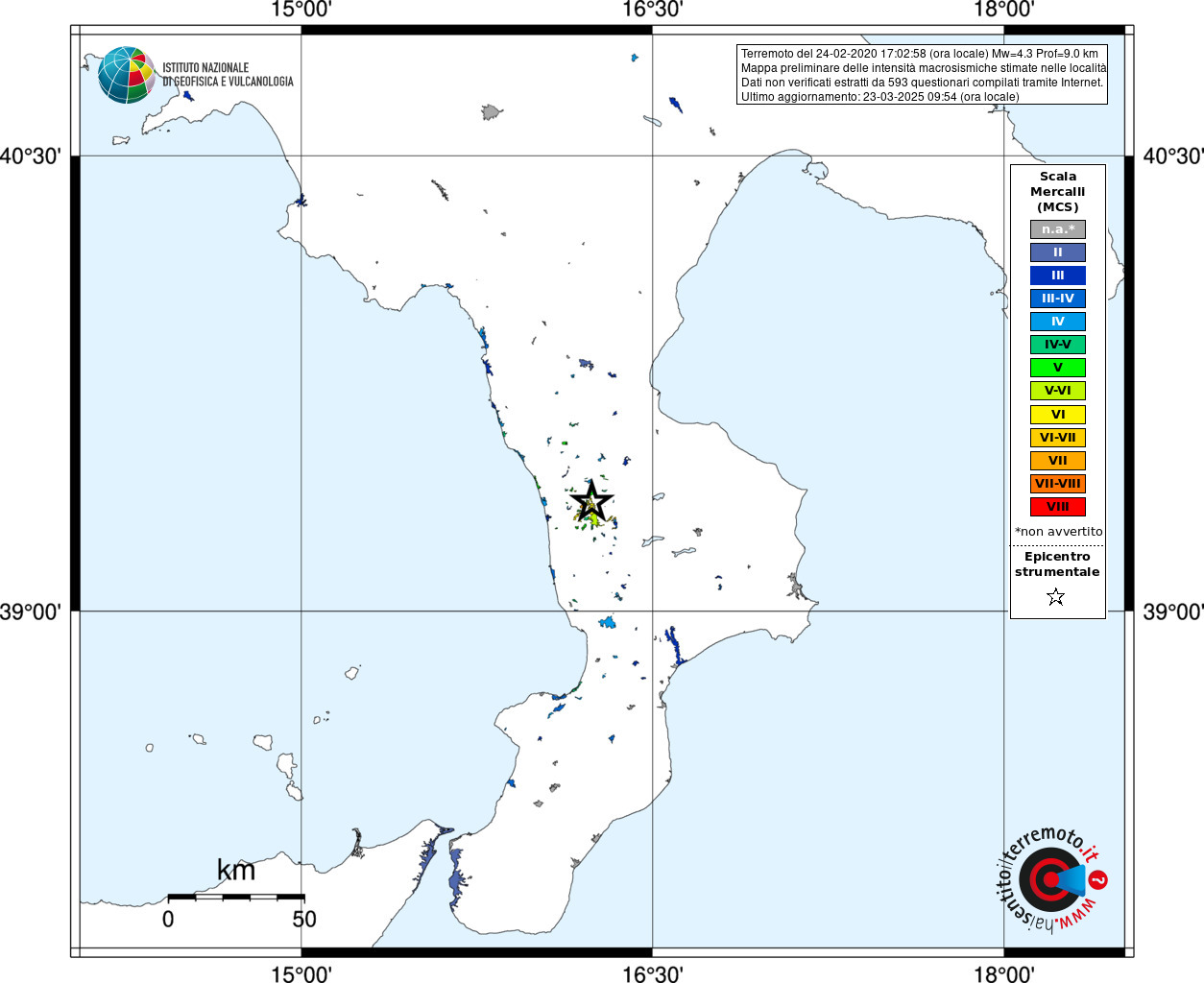Click 'Istituto Nazionale di Geofisica e Vulcanologia' text
This screenshot has width=1204, height=983.
coord(228,75)
